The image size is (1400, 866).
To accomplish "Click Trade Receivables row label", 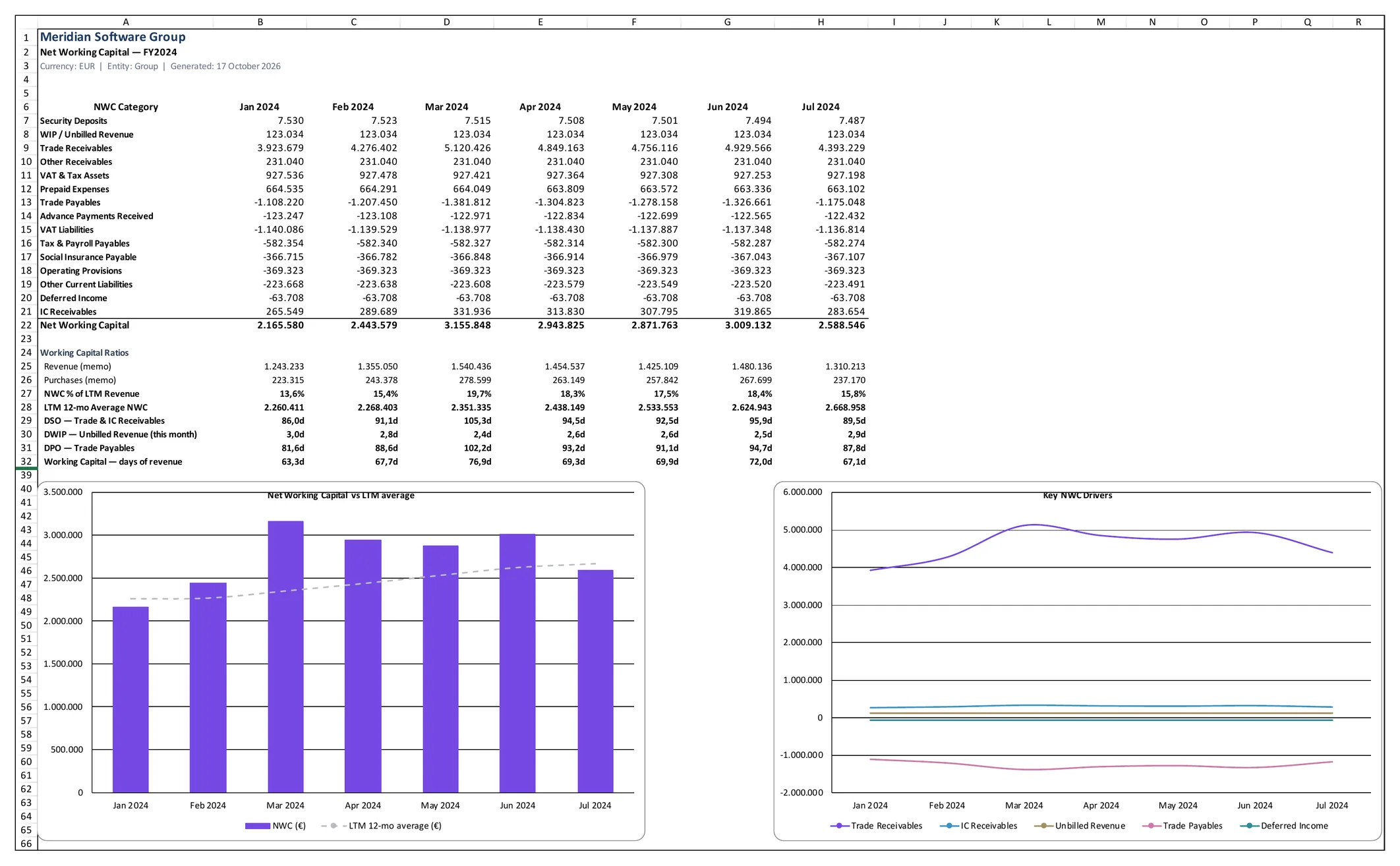I will (x=76, y=148).
